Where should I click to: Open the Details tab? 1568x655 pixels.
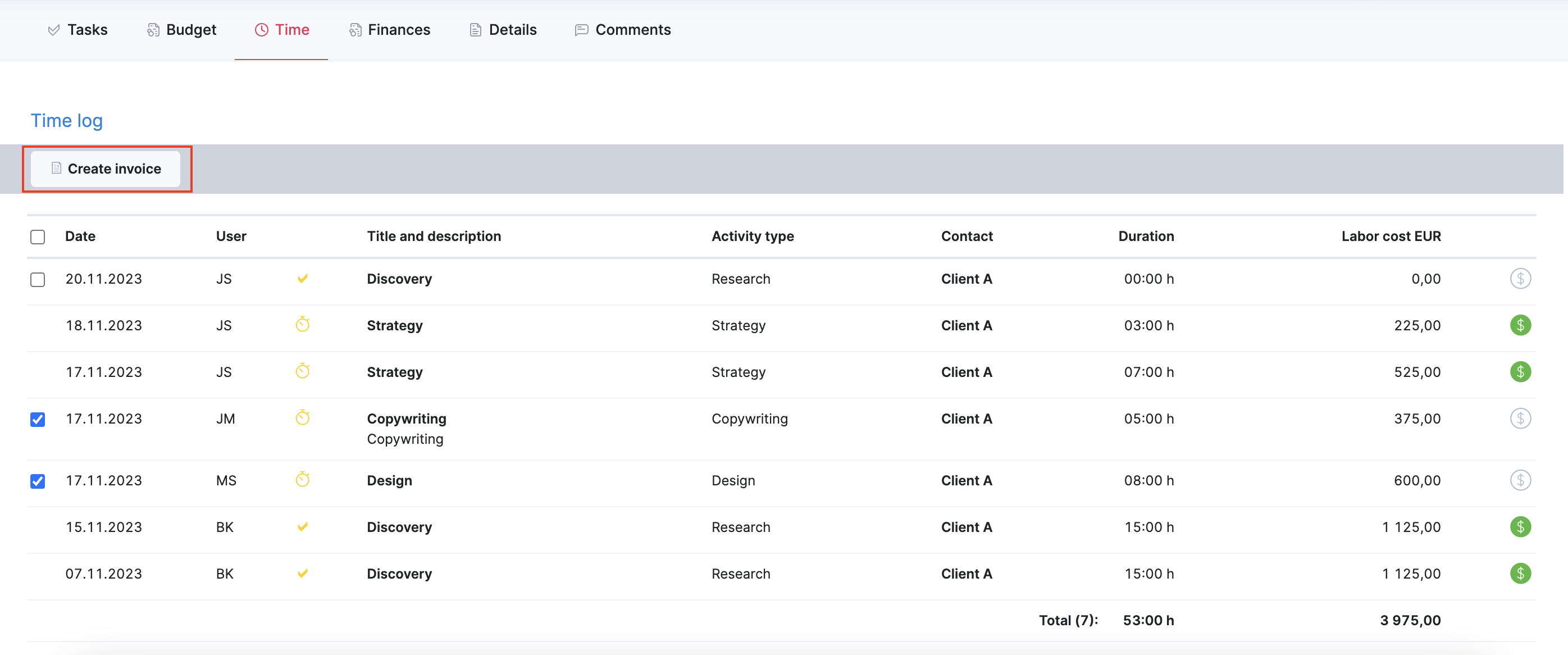pos(502,29)
